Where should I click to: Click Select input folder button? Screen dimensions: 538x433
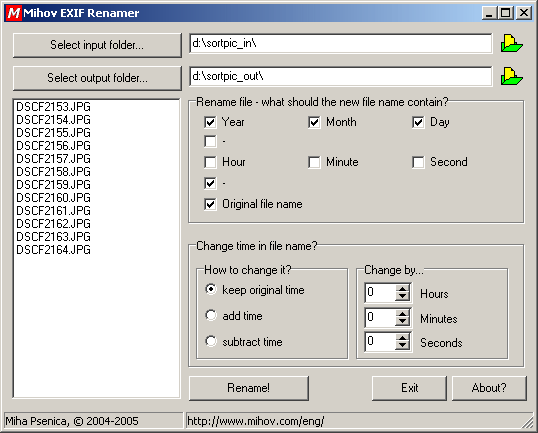[97, 45]
